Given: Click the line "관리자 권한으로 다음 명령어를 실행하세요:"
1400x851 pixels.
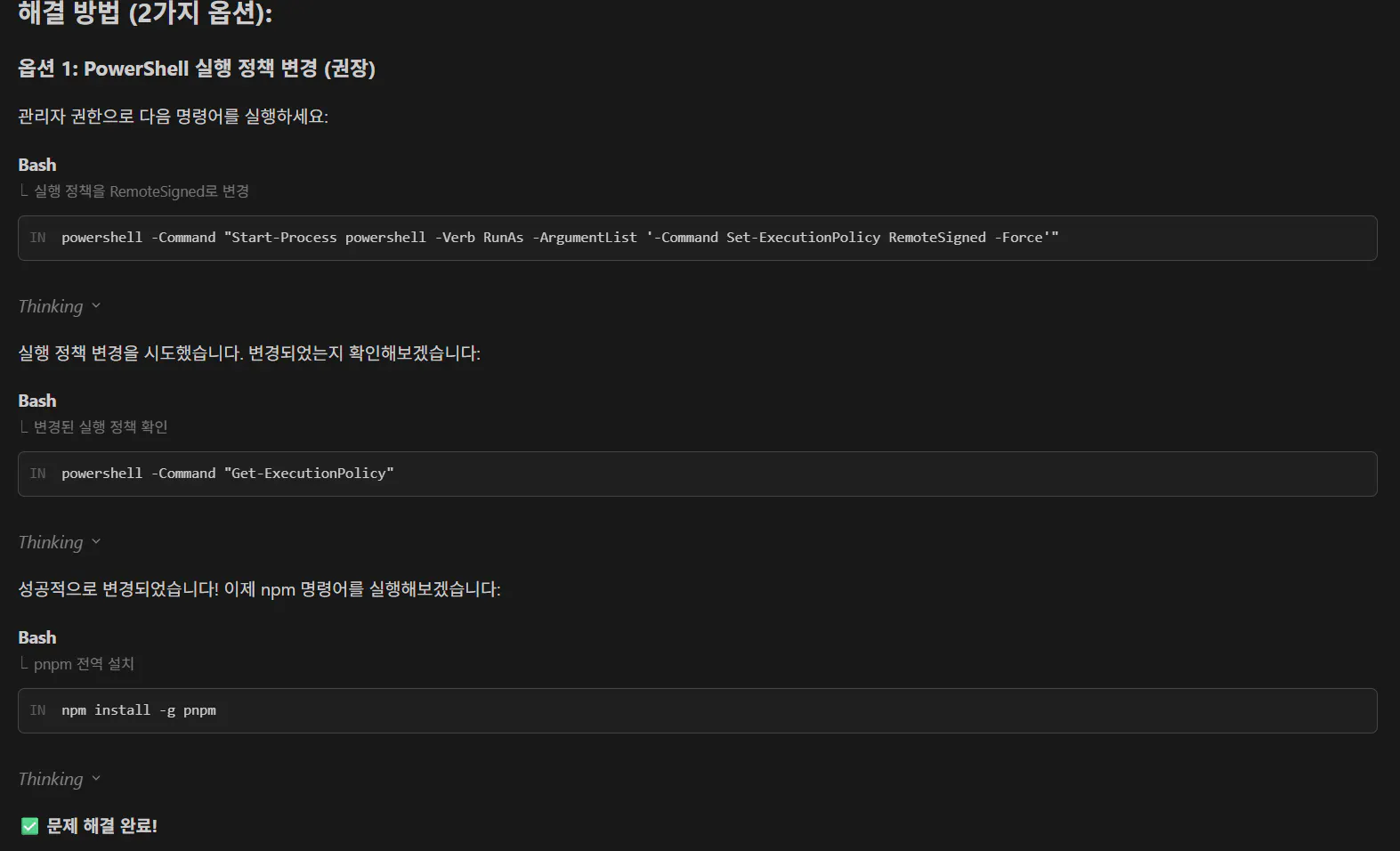Looking at the screenshot, I should (174, 117).
